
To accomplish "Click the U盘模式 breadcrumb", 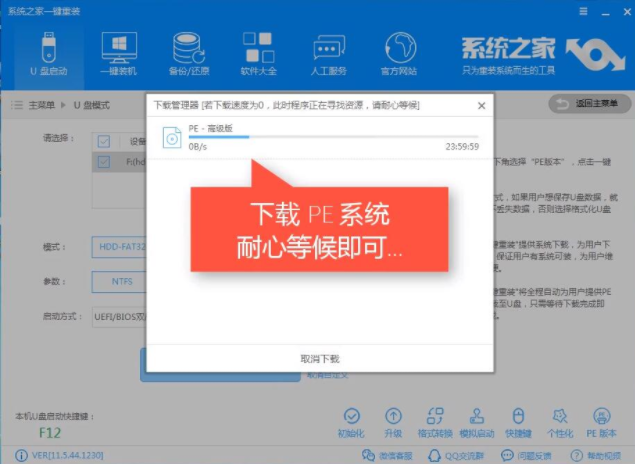I will [92, 105].
